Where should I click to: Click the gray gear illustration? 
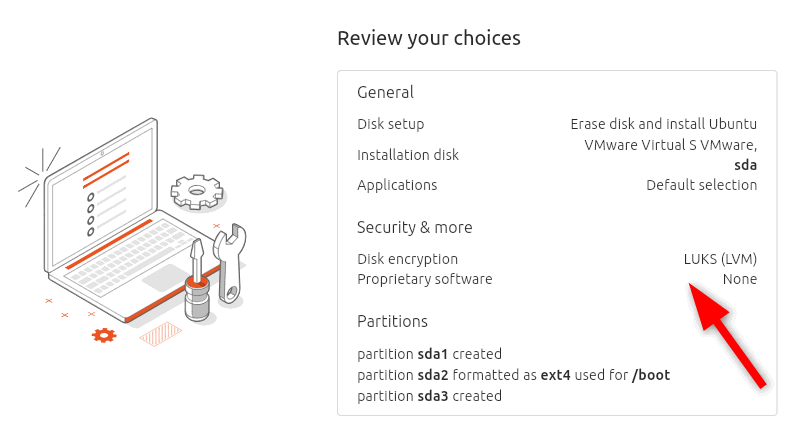(x=197, y=192)
